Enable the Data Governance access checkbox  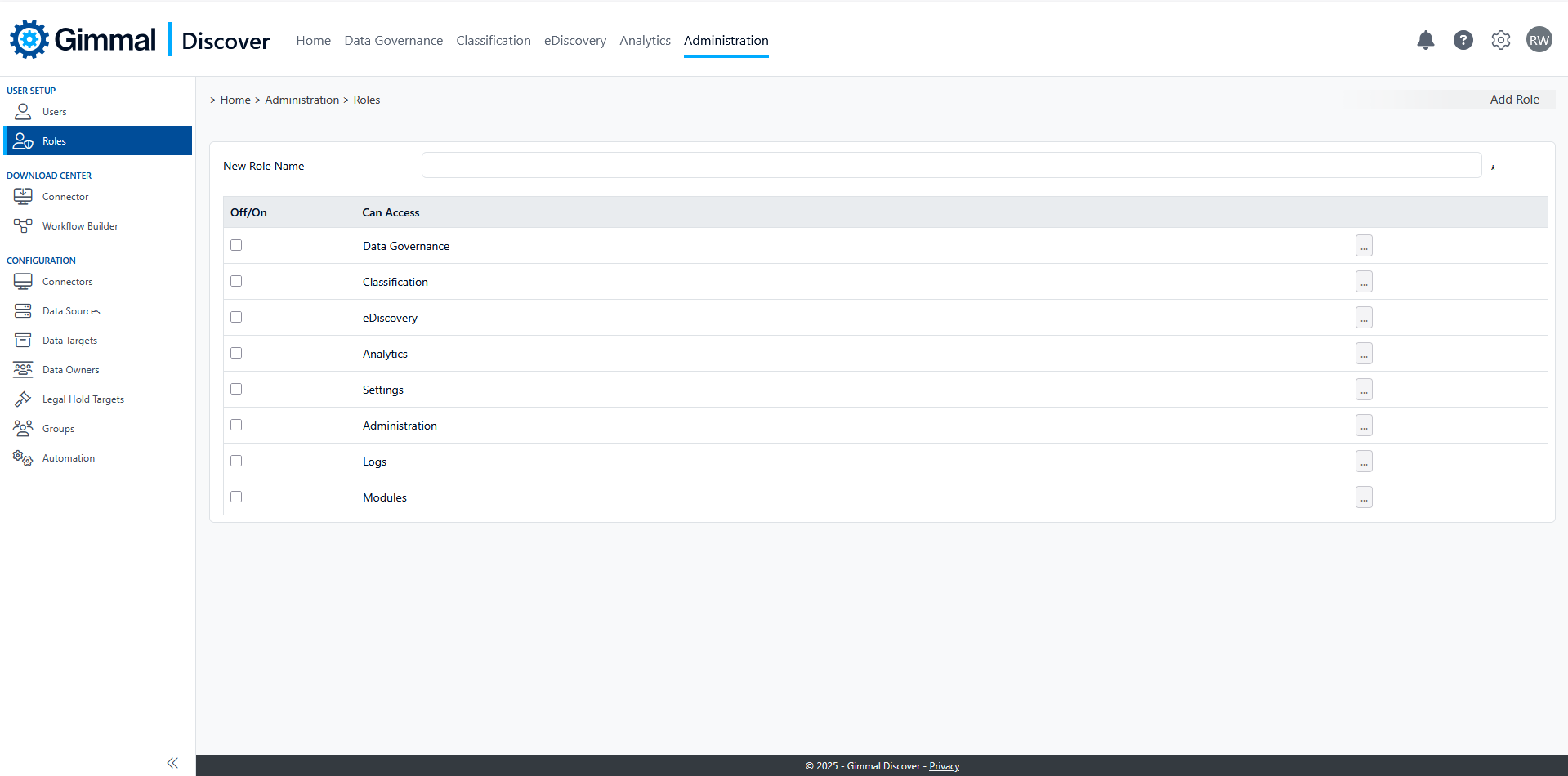point(236,245)
